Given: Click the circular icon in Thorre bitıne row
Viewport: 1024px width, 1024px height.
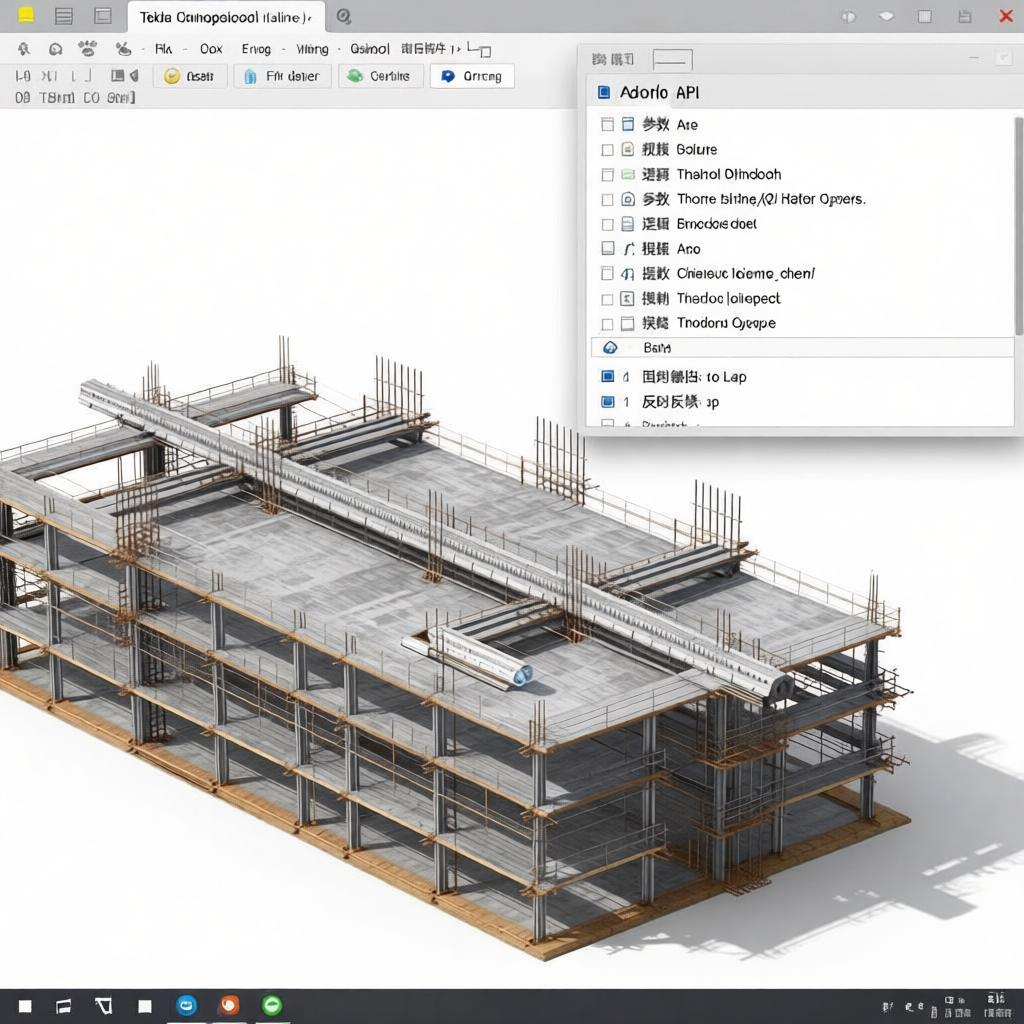Looking at the screenshot, I should coord(628,199).
